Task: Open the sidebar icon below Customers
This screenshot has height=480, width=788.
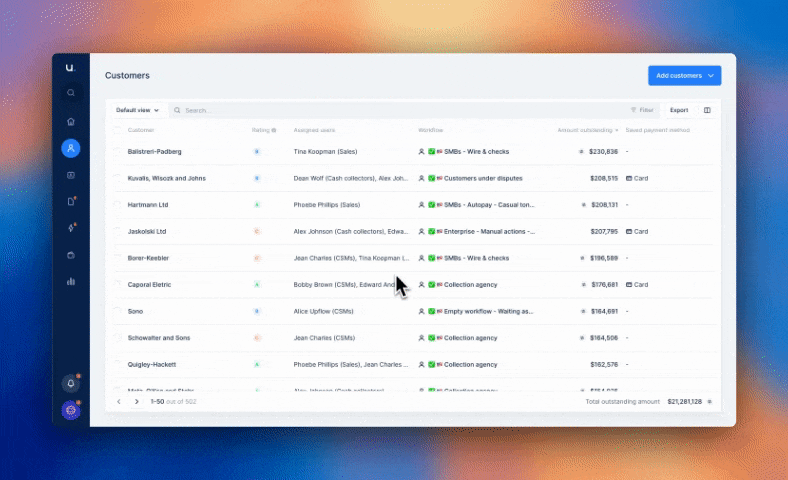Action: 71,175
